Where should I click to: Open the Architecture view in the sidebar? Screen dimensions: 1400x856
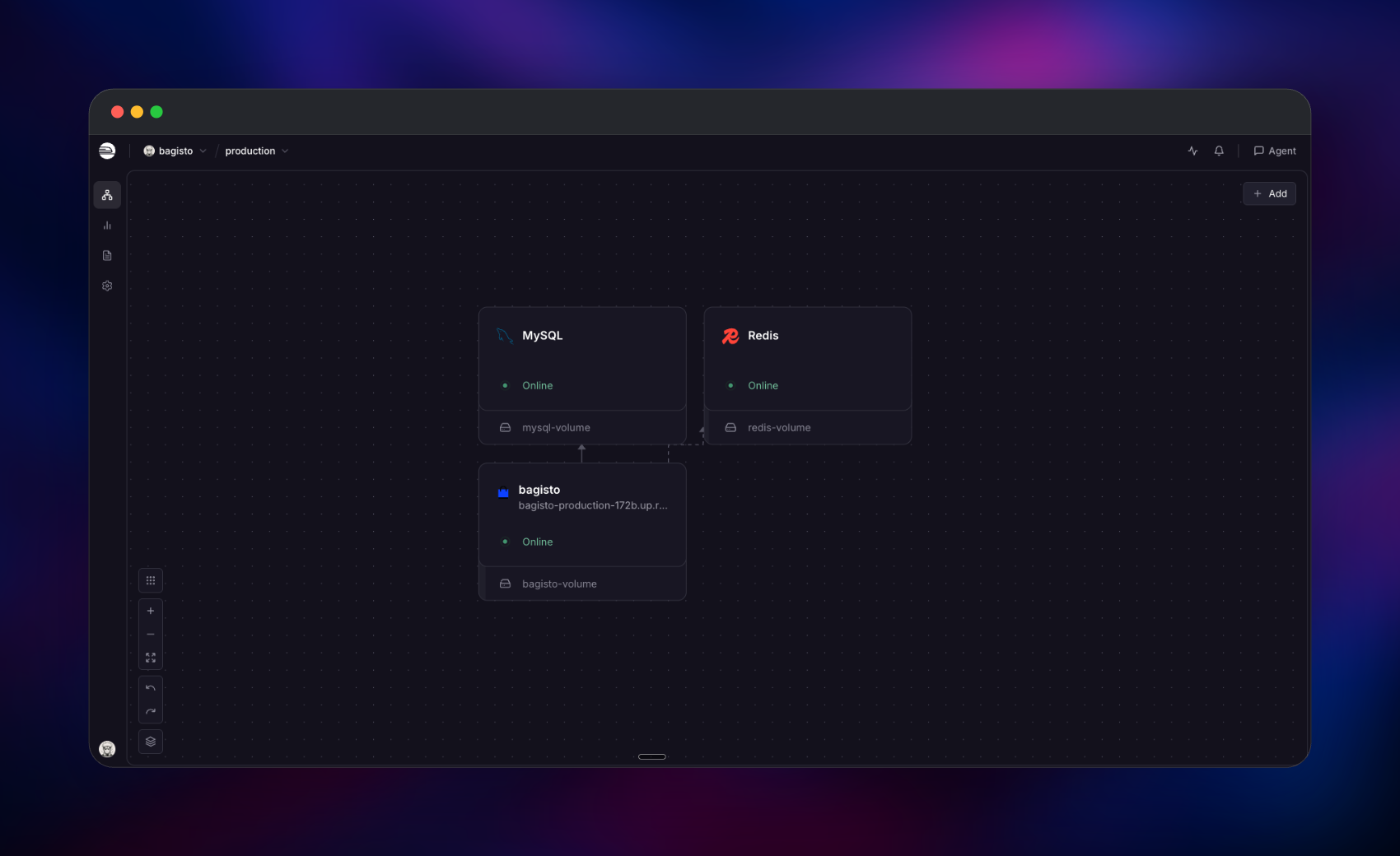[107, 195]
